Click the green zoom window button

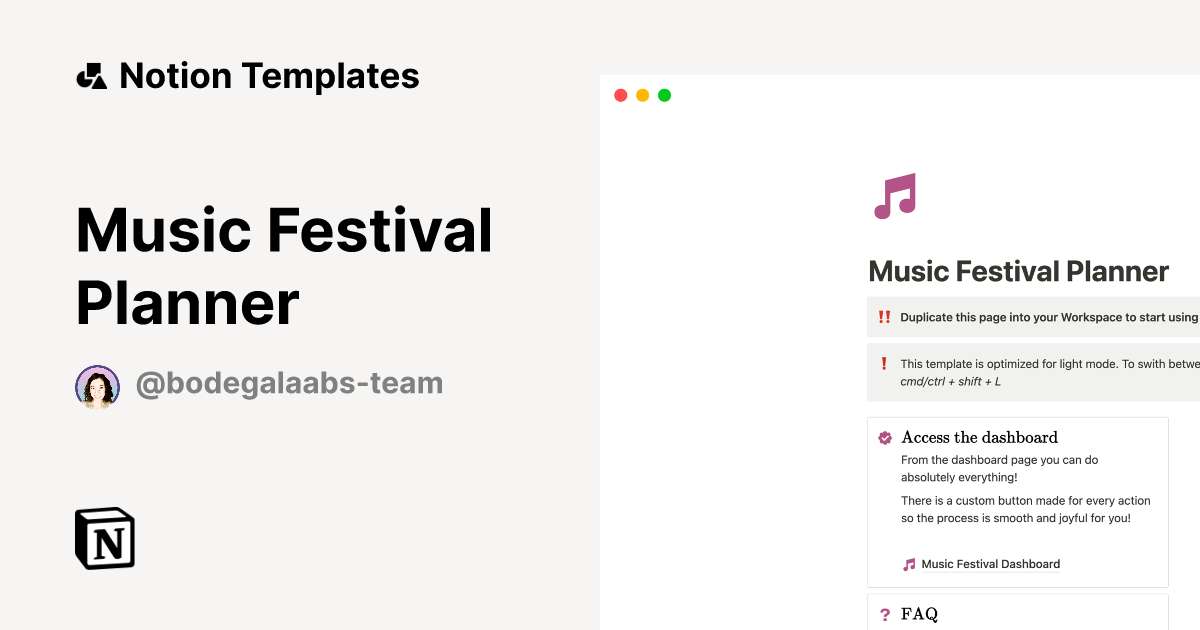coord(664,95)
